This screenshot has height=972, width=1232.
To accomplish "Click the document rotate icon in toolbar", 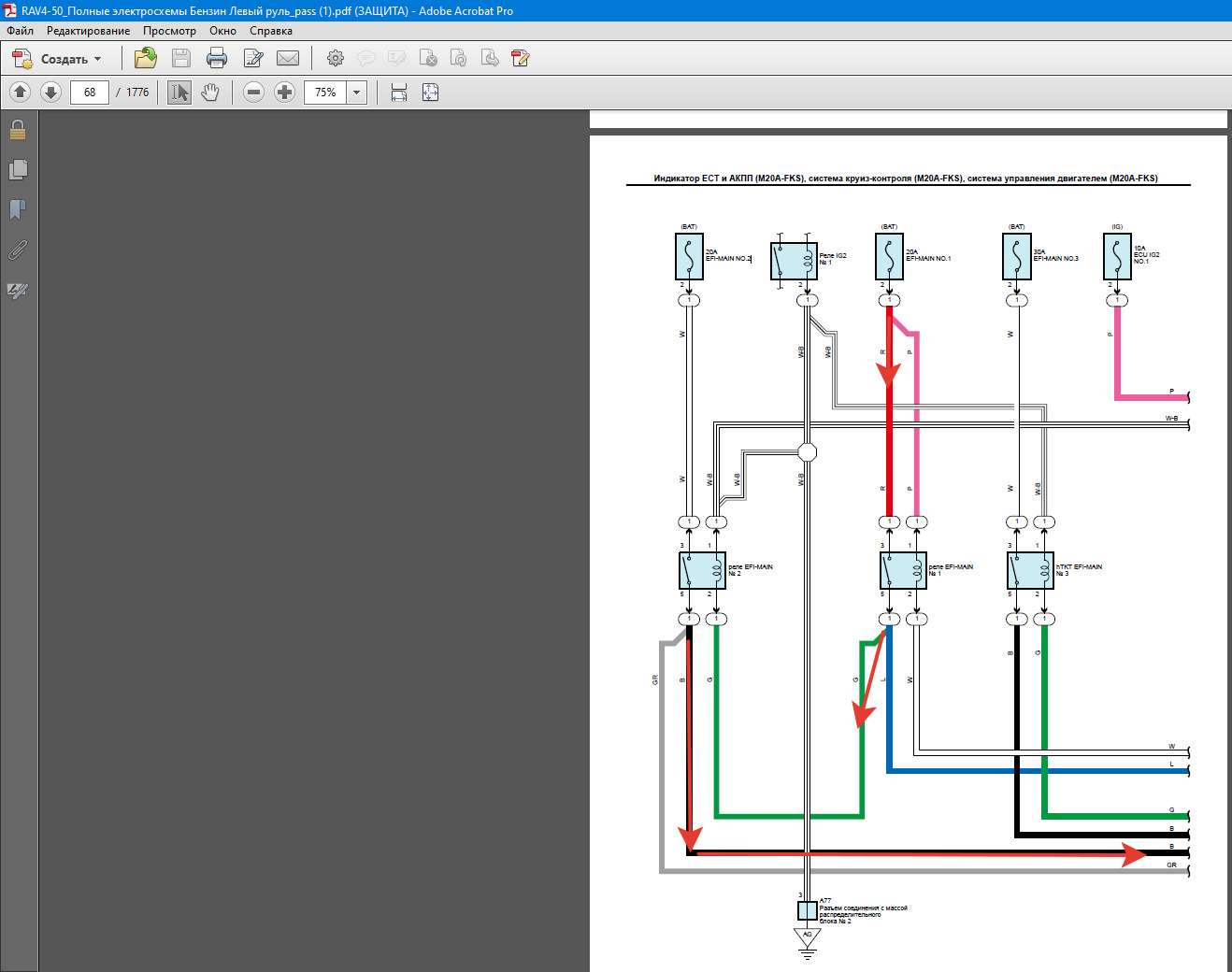I will coord(459,59).
